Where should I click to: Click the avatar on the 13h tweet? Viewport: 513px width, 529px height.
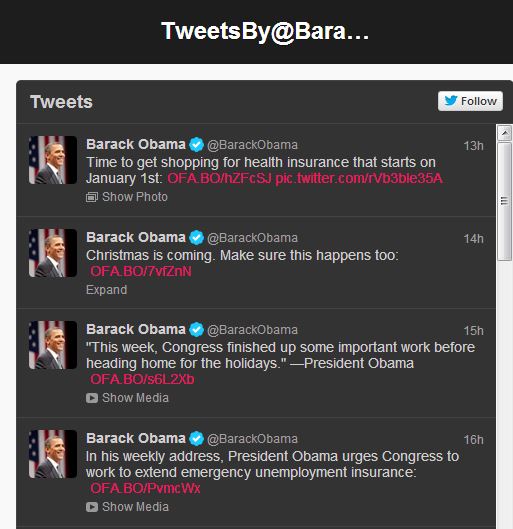point(53,160)
